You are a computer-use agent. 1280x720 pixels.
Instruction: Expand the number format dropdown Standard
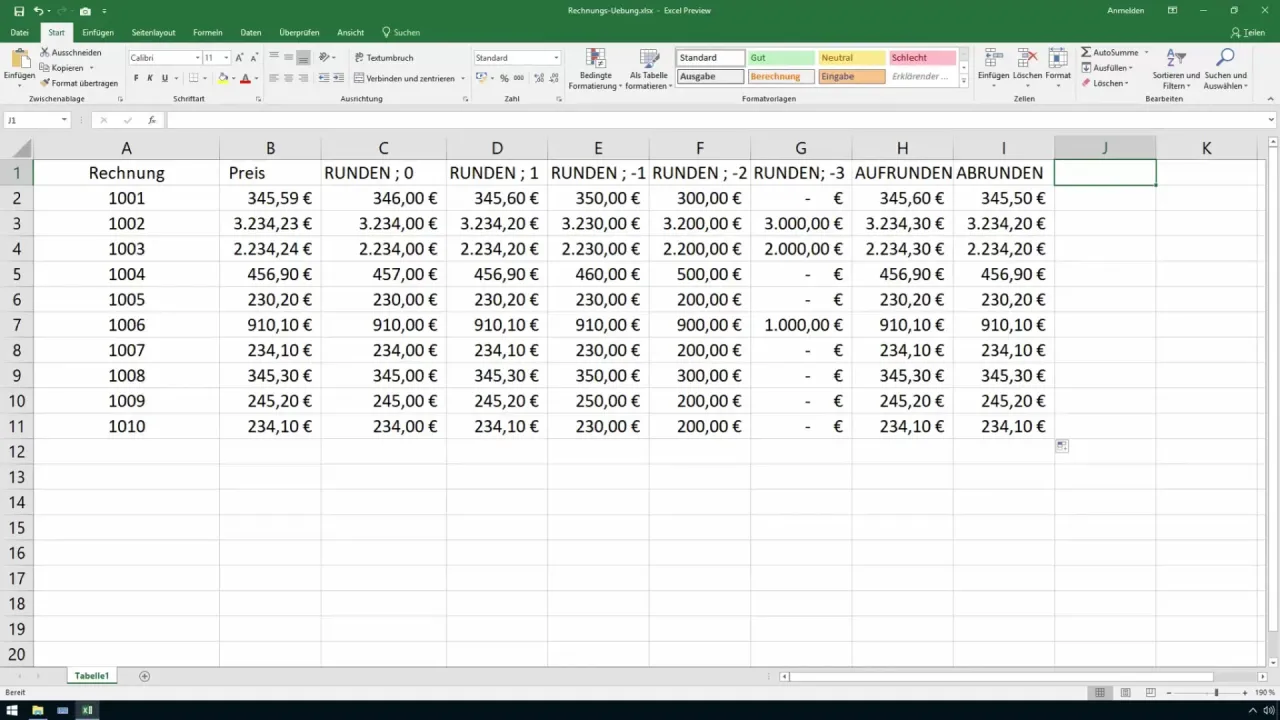point(556,58)
